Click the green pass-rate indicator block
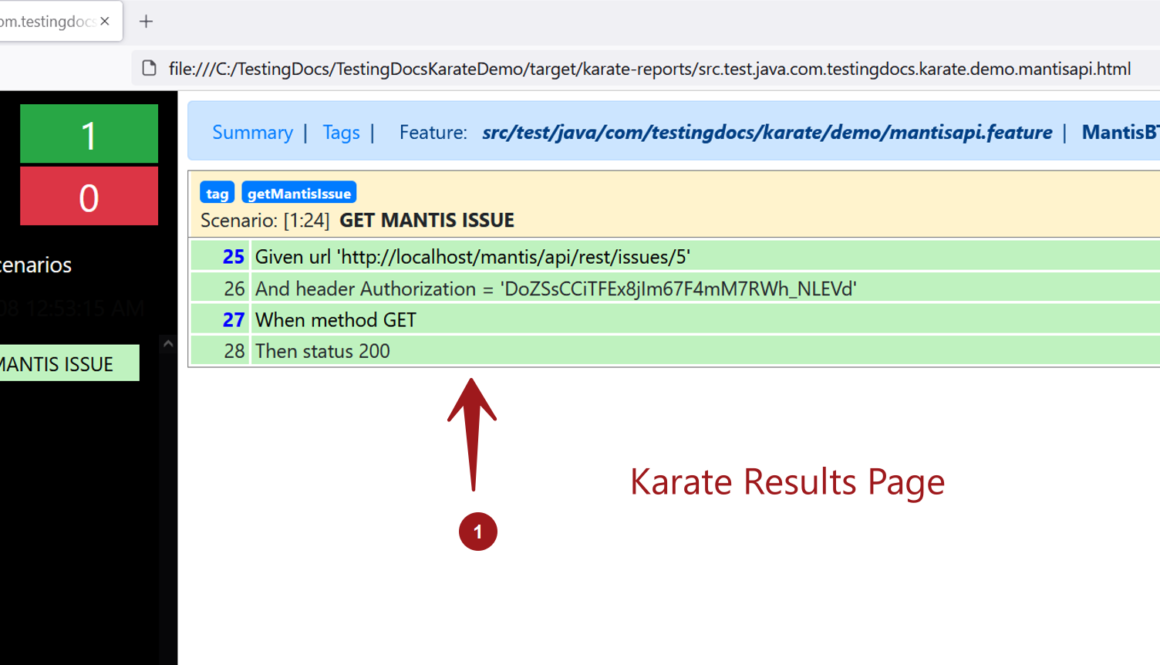The image size is (1160, 665). [88, 133]
